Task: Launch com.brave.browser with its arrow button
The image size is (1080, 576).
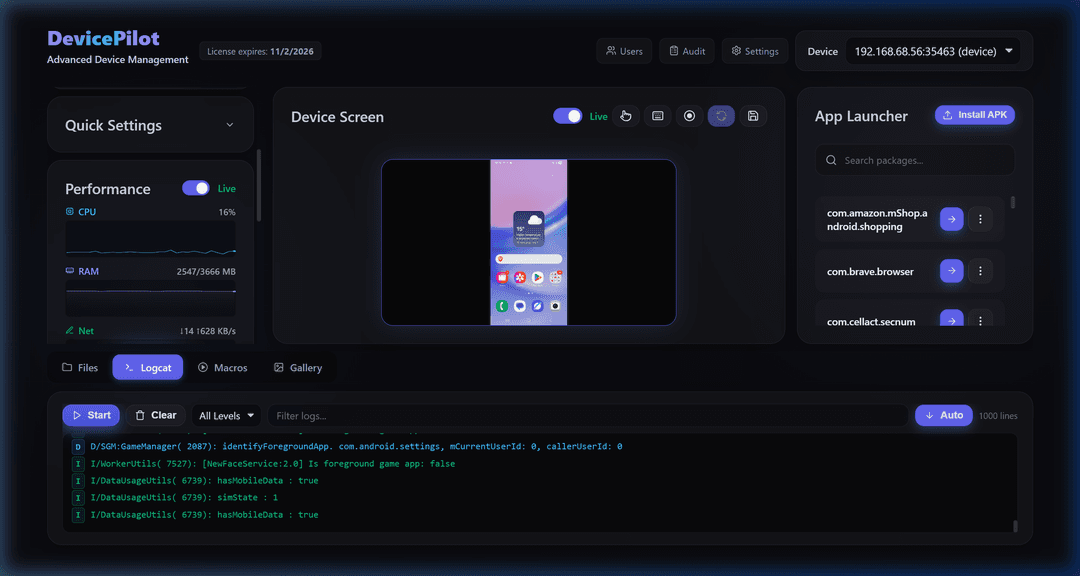Action: tap(951, 271)
